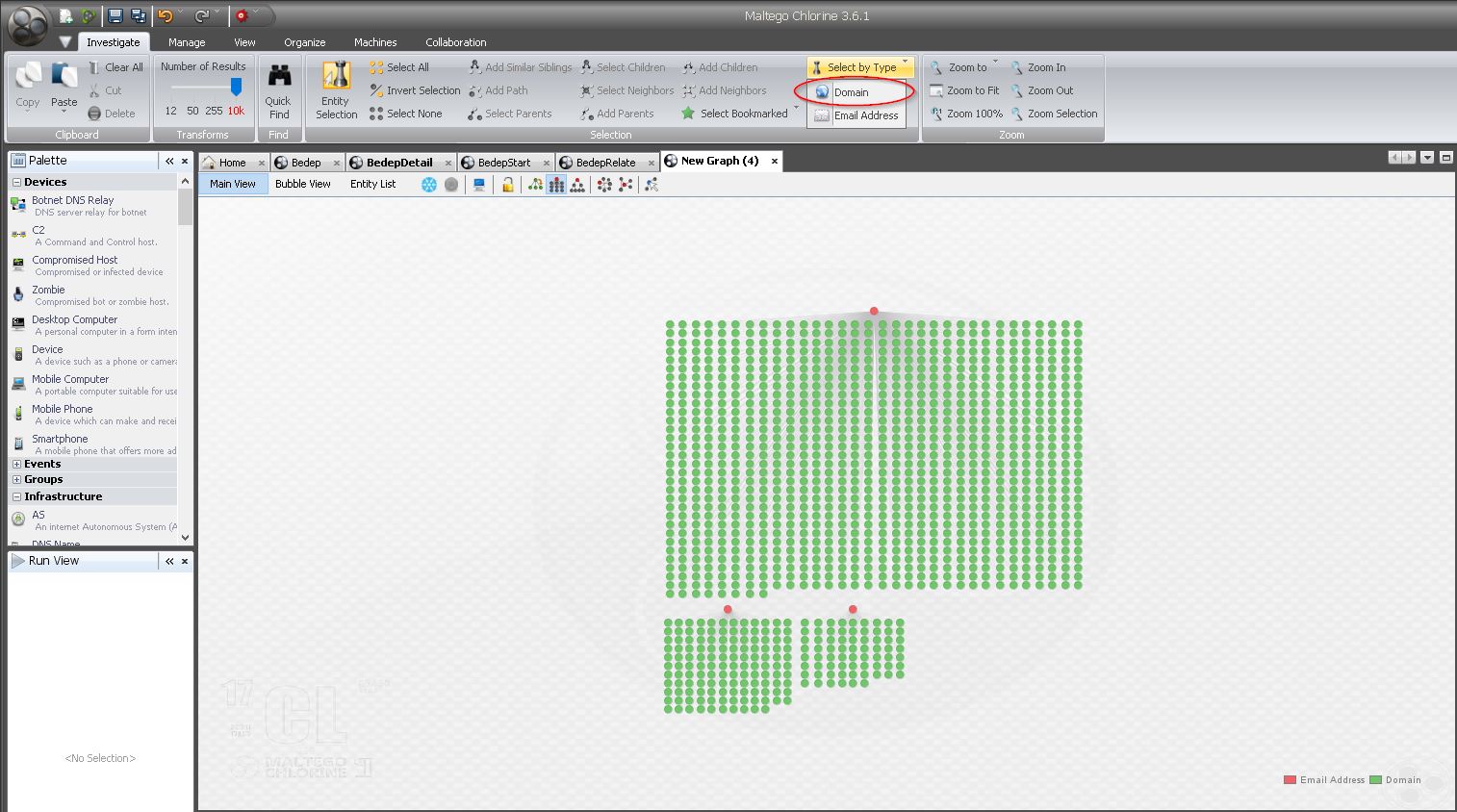Open the tab list dropdown arrow
This screenshot has width=1457, height=812.
(x=1427, y=158)
